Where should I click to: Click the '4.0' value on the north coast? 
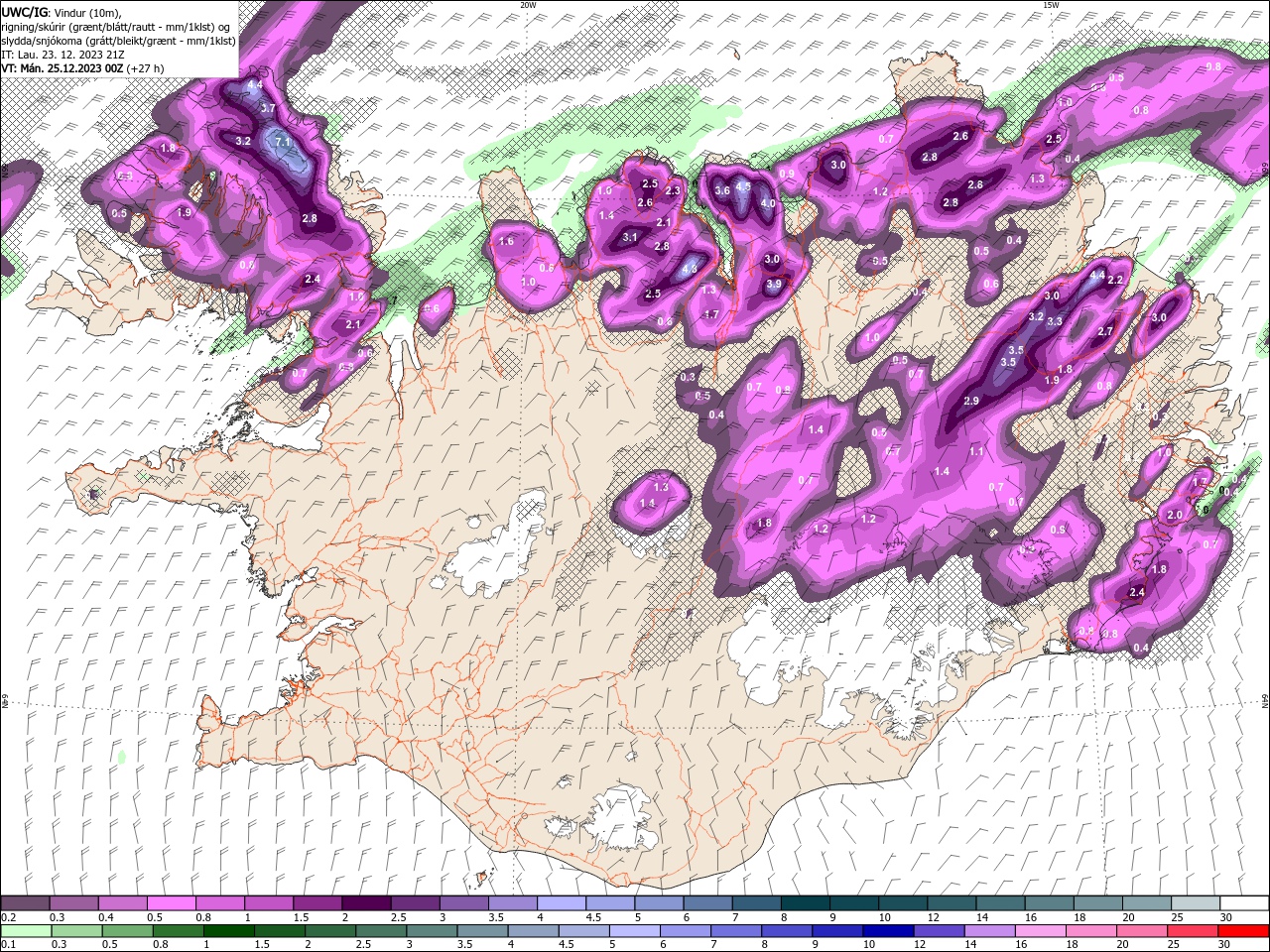tap(768, 203)
